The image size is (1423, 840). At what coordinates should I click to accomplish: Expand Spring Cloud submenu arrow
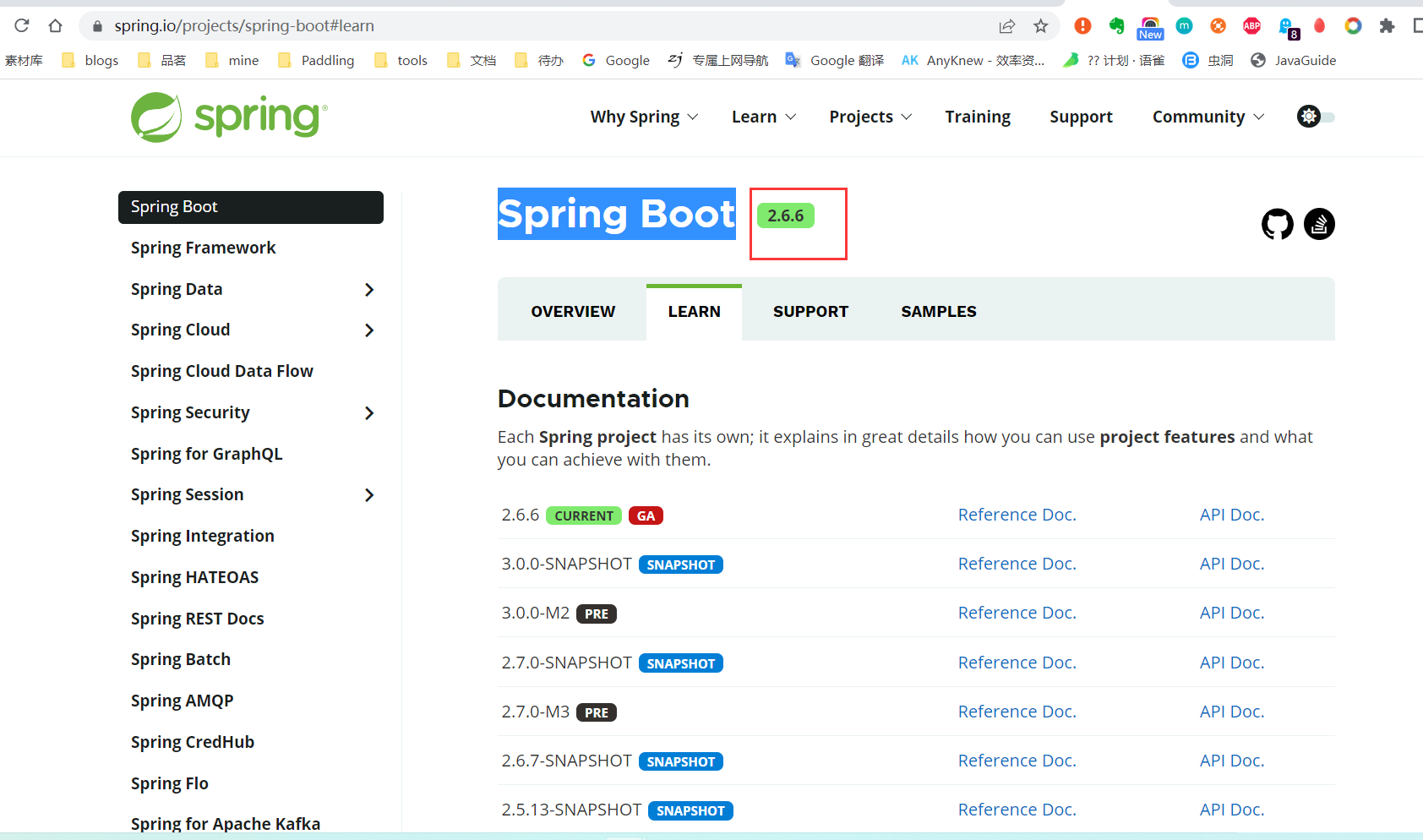(369, 330)
